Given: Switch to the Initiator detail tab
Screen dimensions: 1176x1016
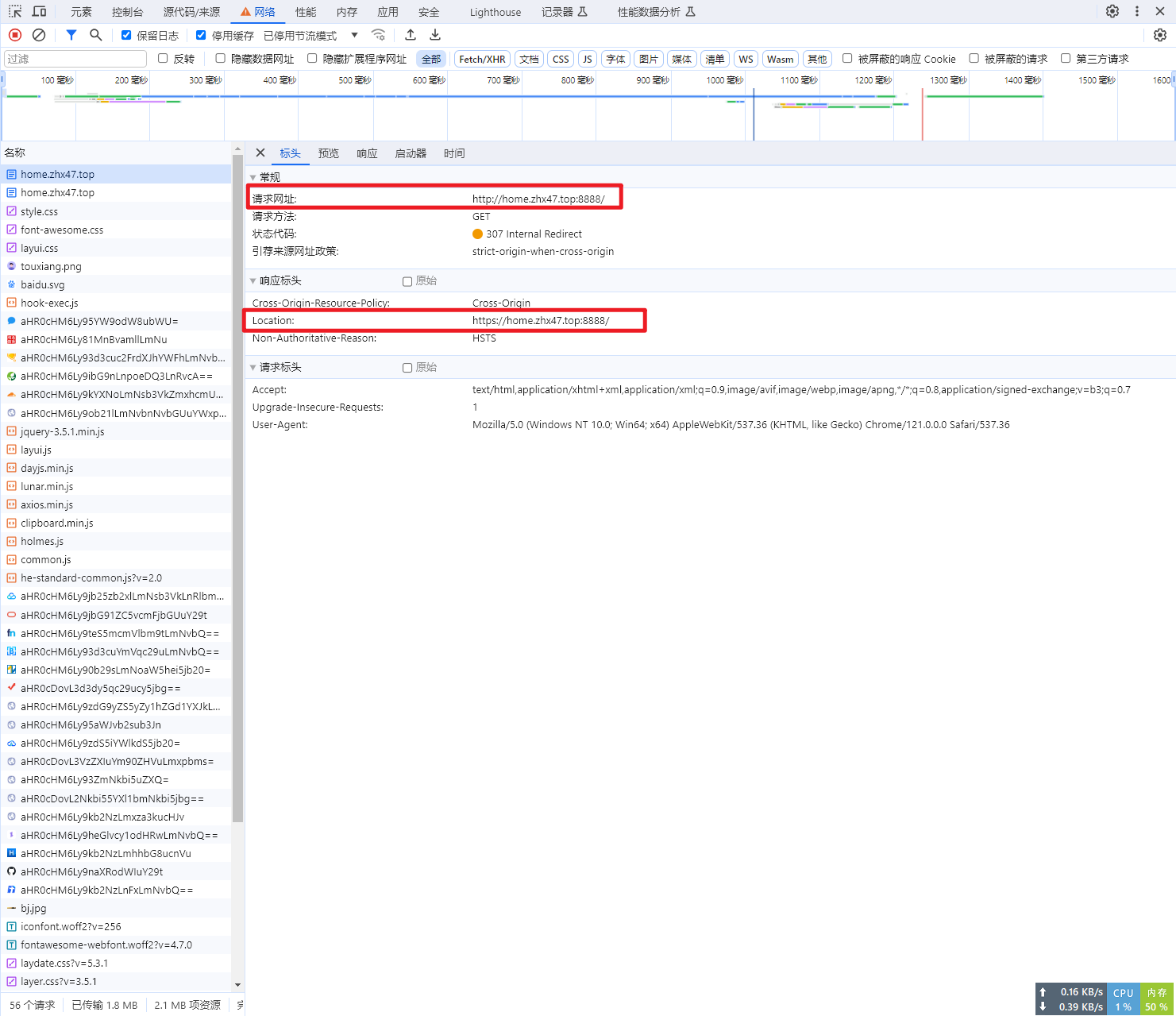Looking at the screenshot, I should (411, 153).
